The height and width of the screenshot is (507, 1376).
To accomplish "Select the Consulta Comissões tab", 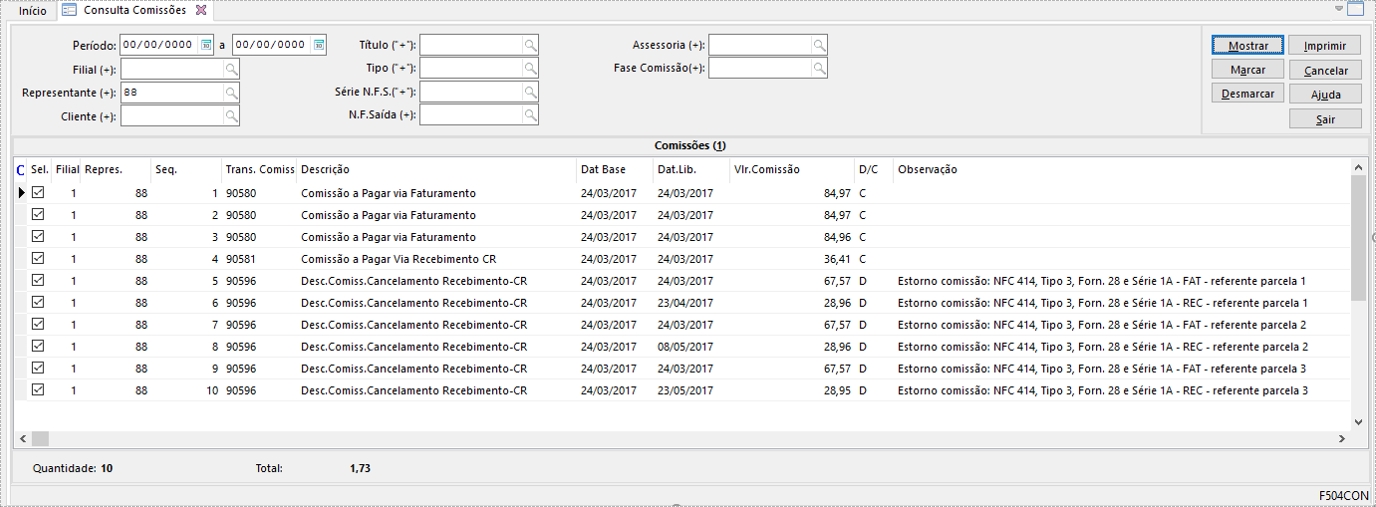I will pos(135,10).
